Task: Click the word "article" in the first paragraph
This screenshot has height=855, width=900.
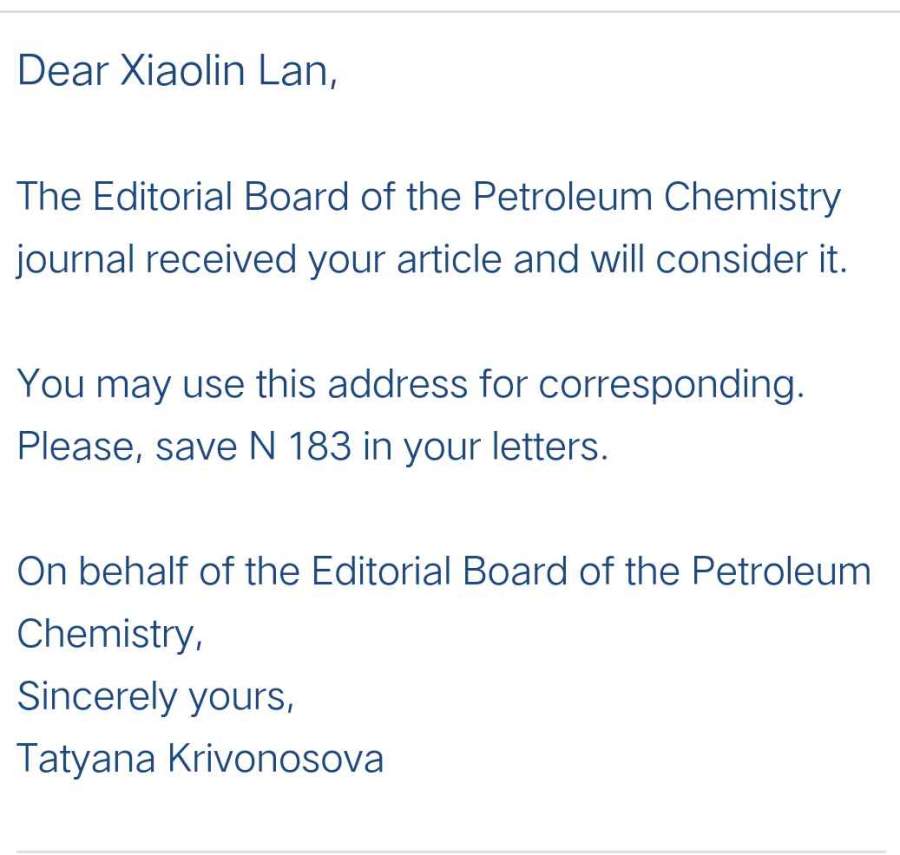Action: [x=450, y=260]
